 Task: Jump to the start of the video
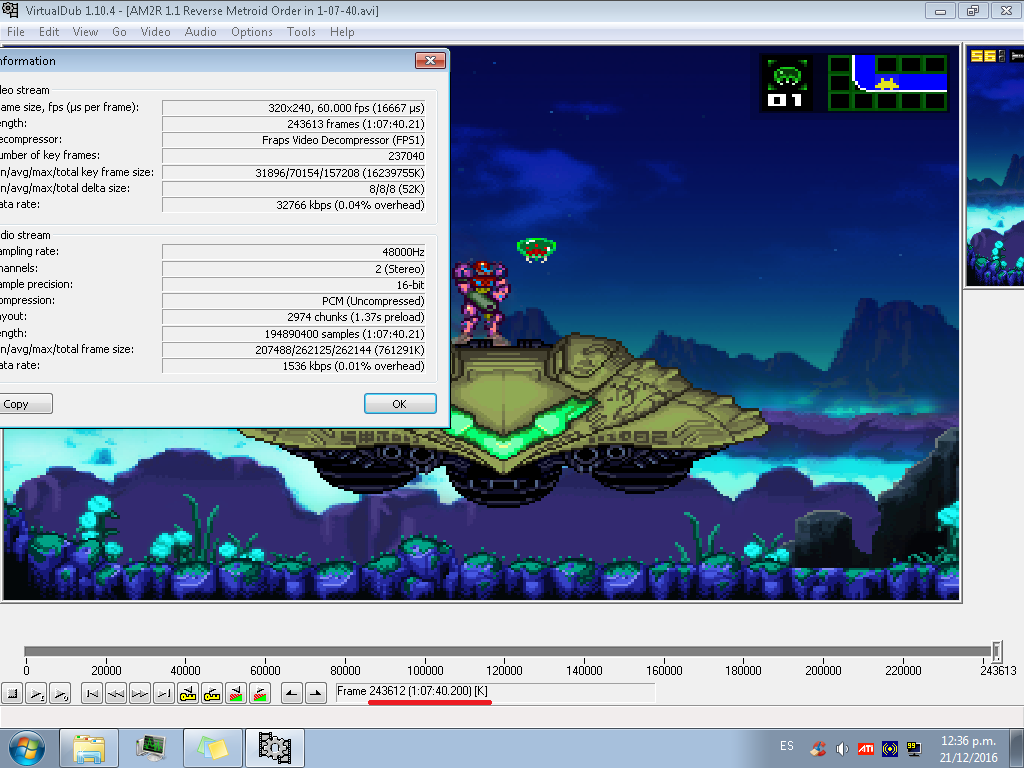click(x=92, y=693)
